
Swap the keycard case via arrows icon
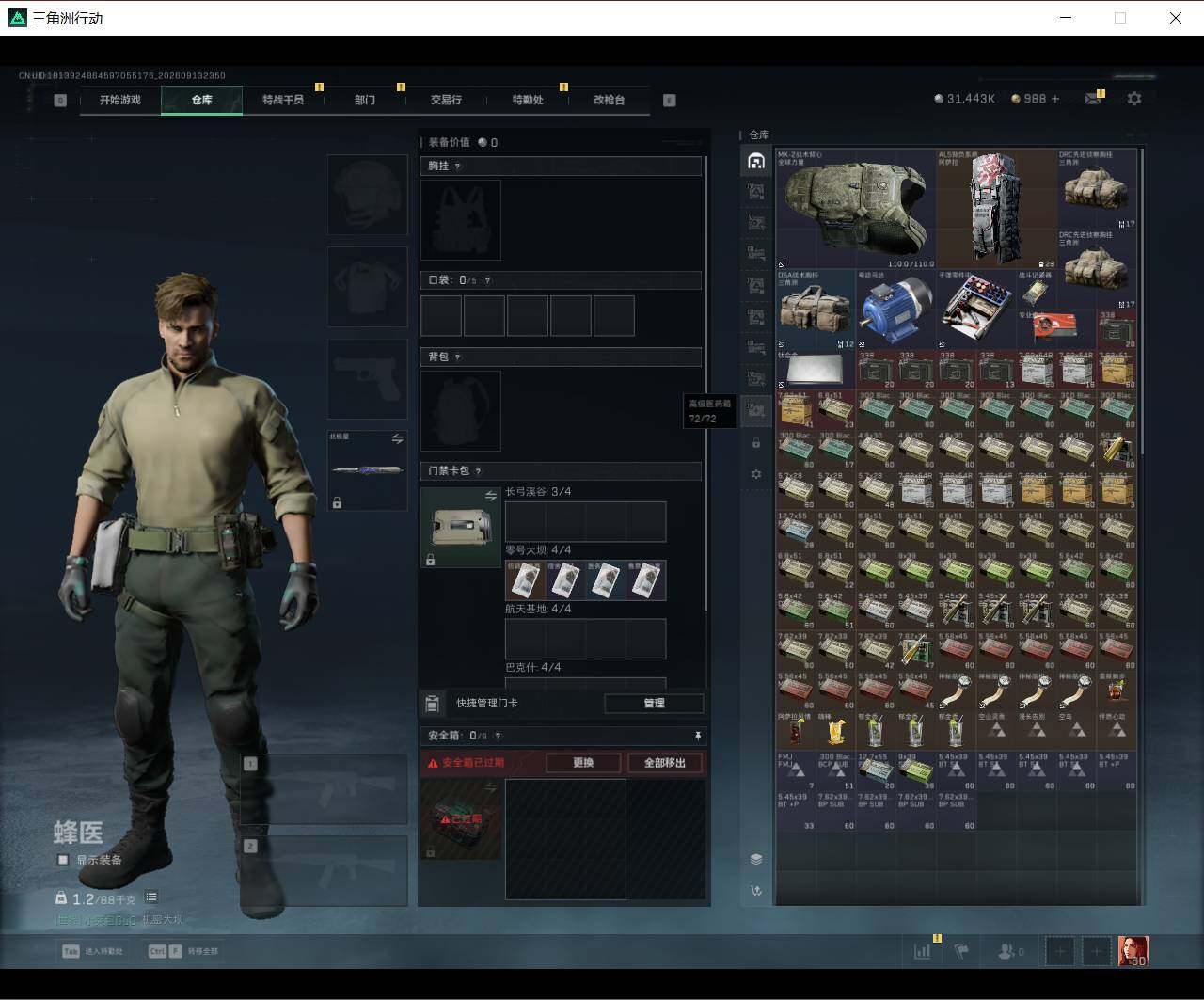pyautogui.click(x=490, y=496)
